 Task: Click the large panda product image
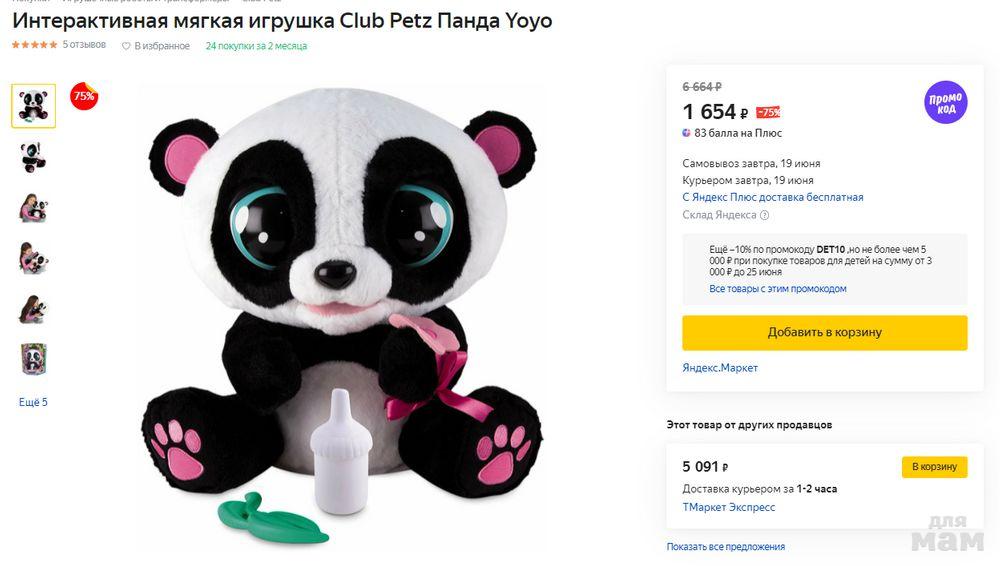pyautogui.click(x=340, y=310)
